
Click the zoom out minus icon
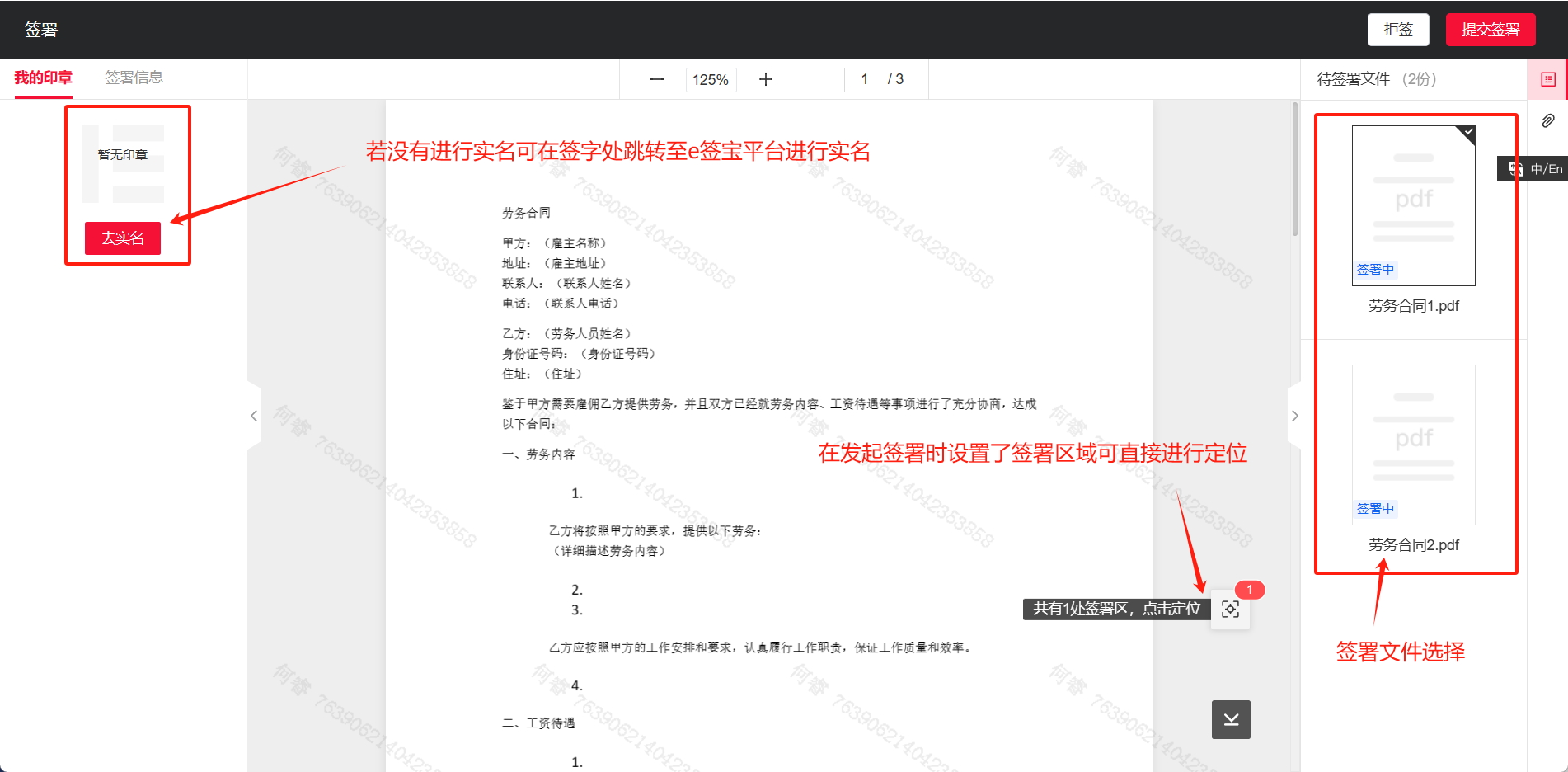click(657, 79)
